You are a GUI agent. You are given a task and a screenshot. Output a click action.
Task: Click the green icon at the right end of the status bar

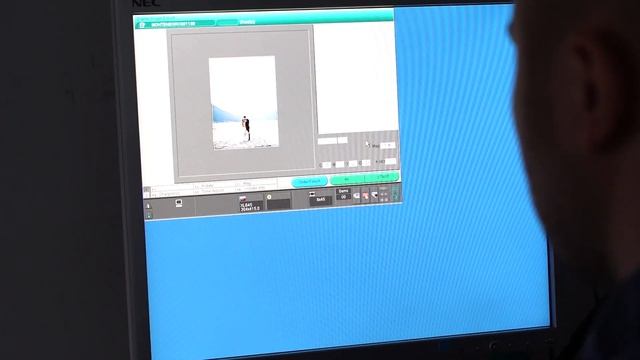[x=395, y=193]
